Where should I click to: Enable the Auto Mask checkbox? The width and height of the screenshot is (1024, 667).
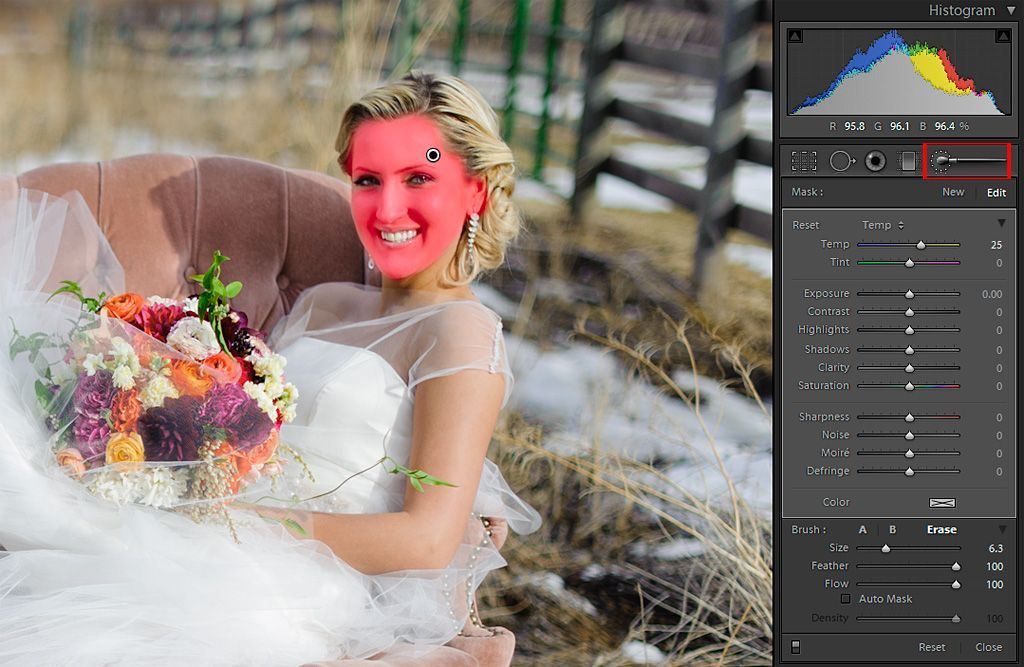tap(846, 599)
